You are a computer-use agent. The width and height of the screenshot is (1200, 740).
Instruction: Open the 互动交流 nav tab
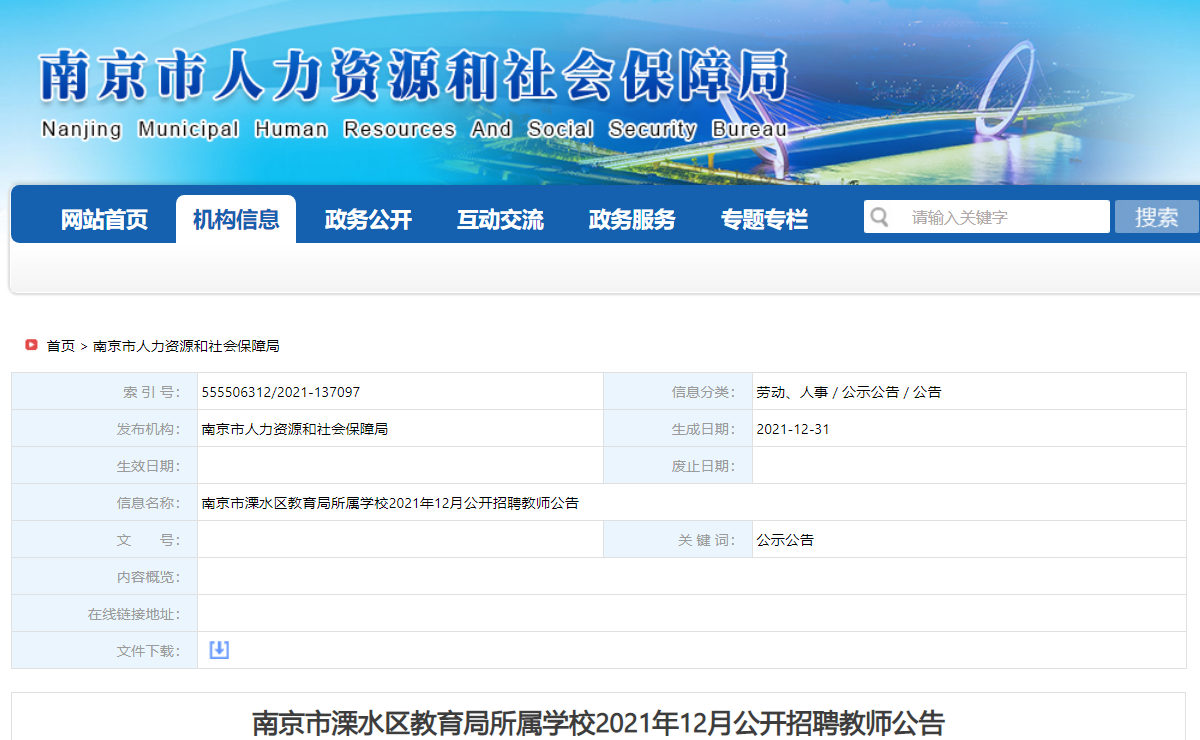pos(500,220)
